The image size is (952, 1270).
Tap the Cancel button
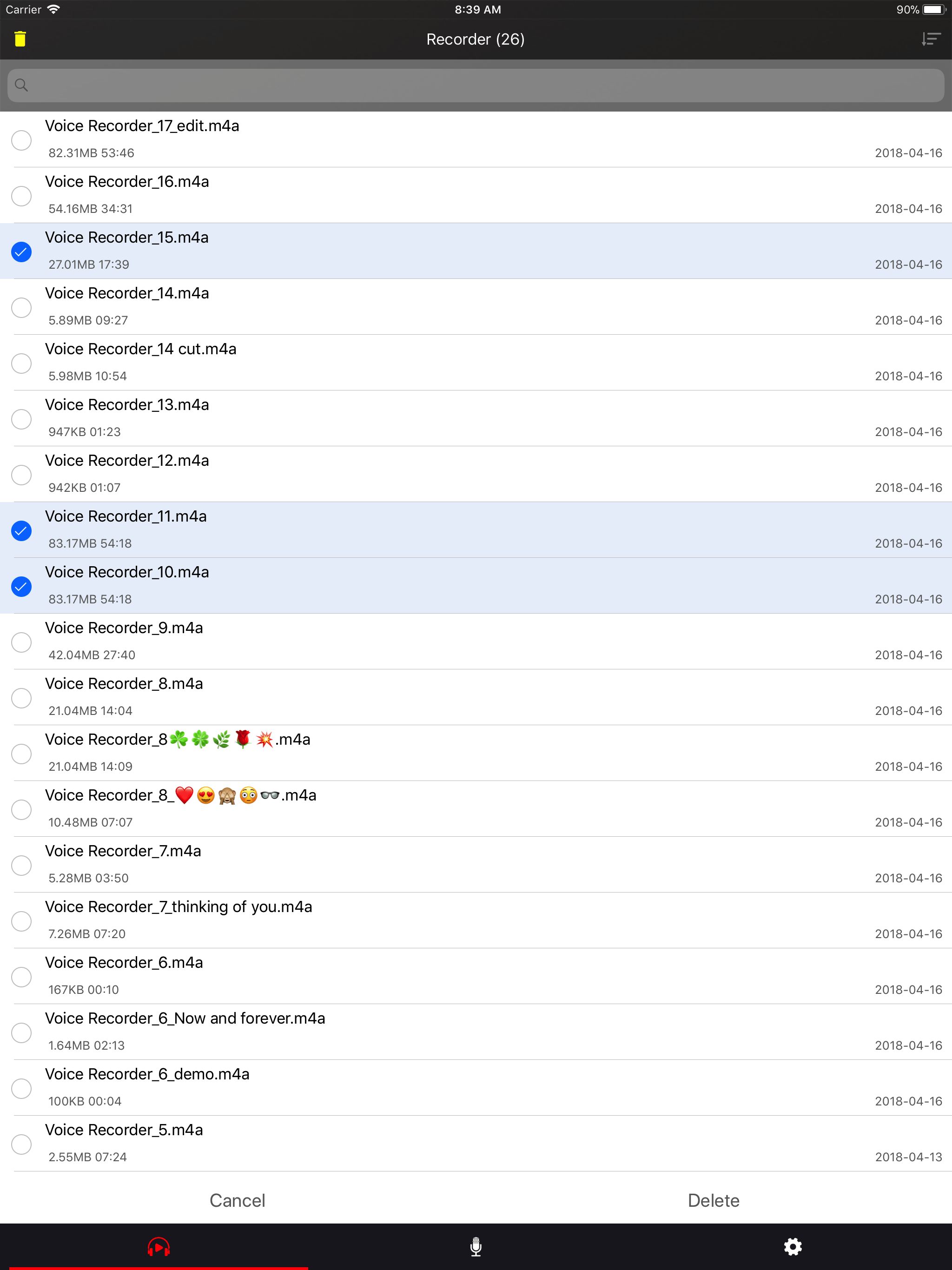tap(237, 1200)
